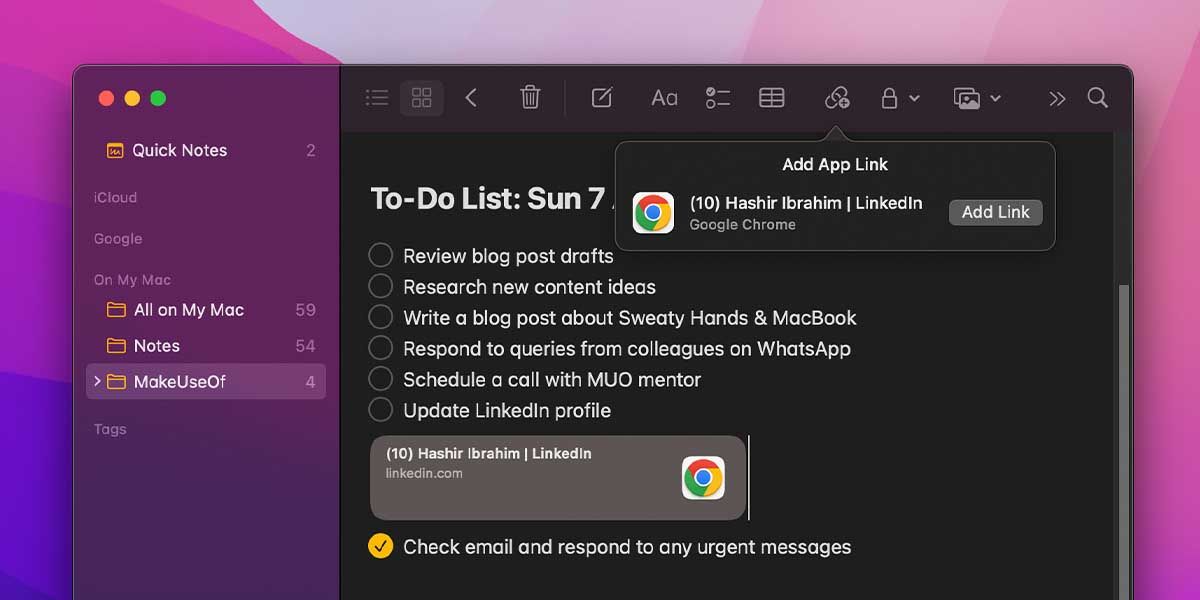
Task: Open the media dropdown arrow
Action: point(995,99)
